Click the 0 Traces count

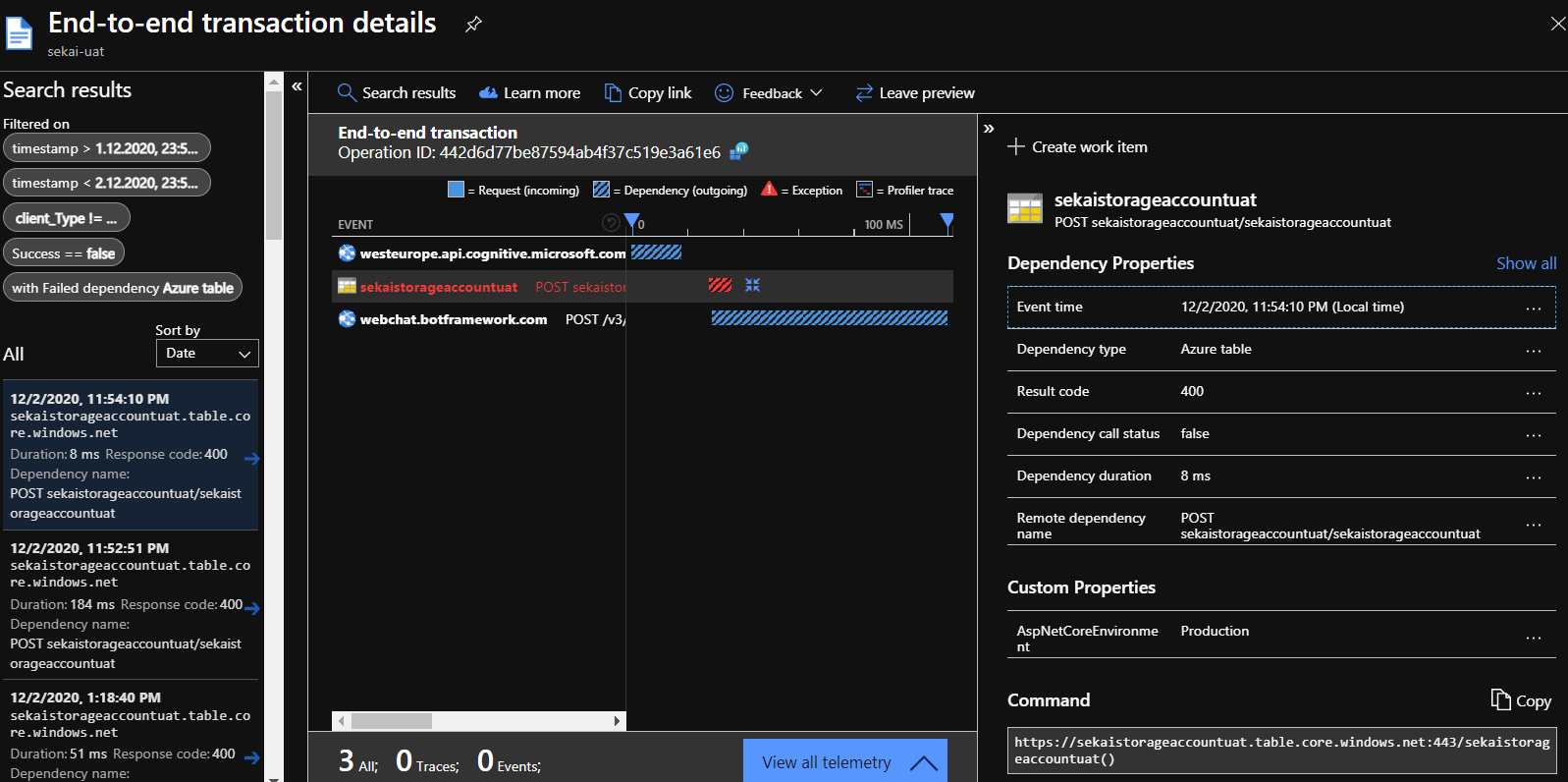coord(427,761)
